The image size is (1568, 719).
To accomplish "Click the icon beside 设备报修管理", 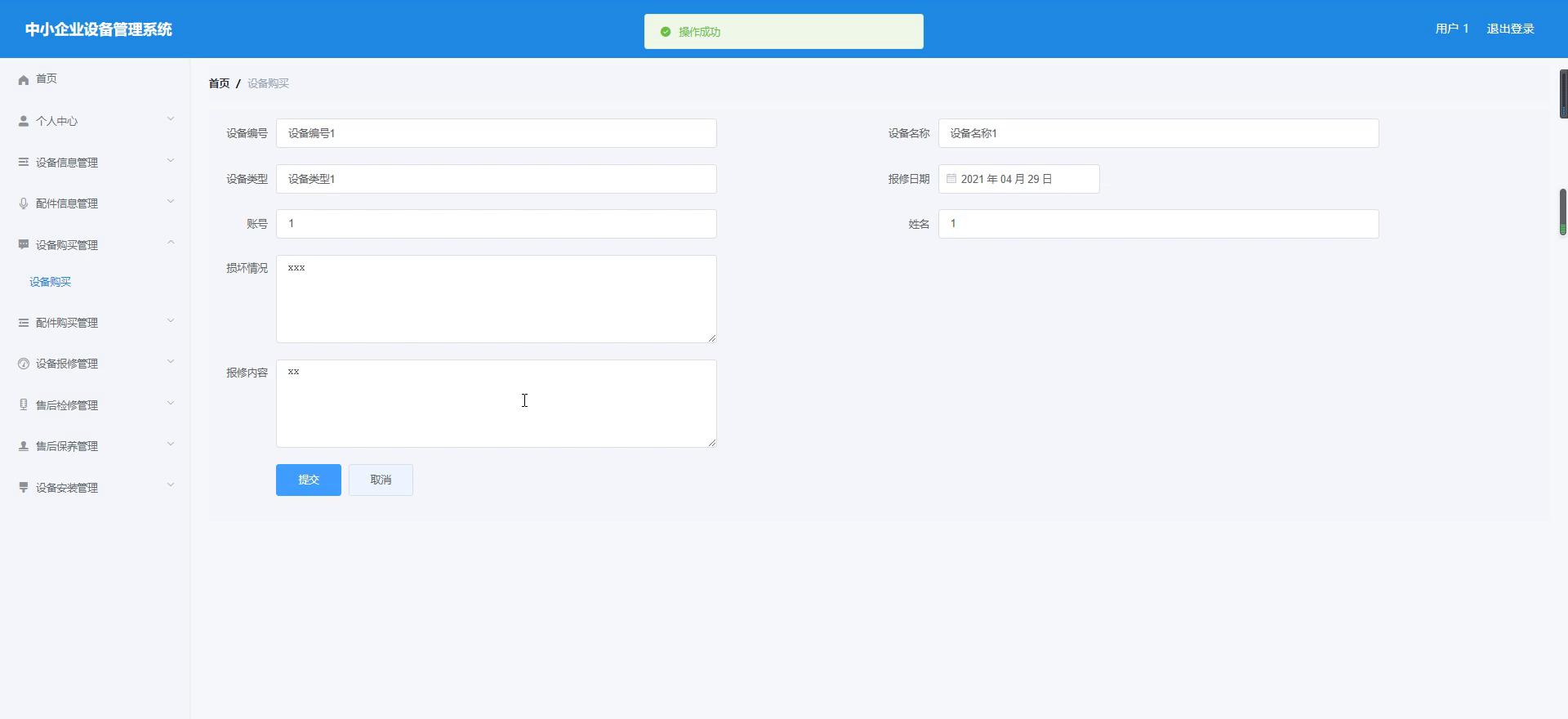I will tap(24, 364).
